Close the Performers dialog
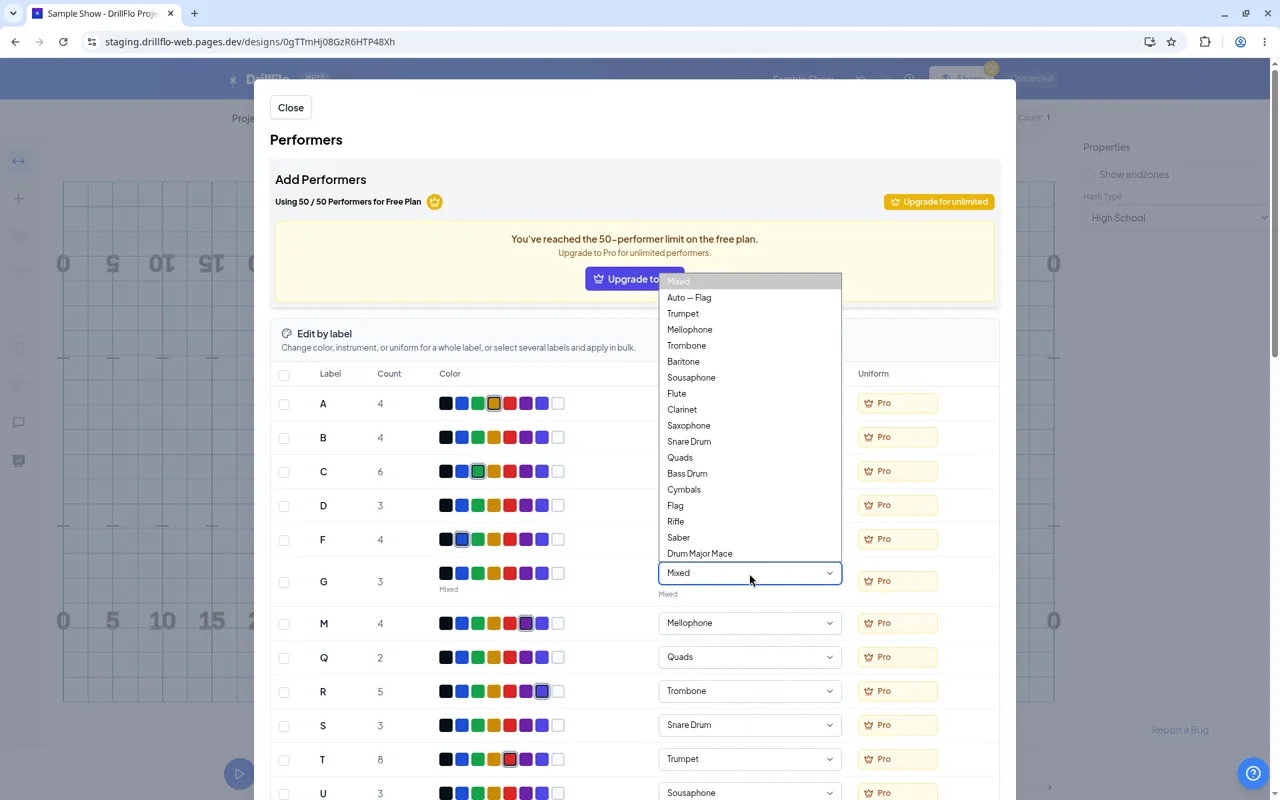Viewport: 1280px width, 800px height. point(291,108)
